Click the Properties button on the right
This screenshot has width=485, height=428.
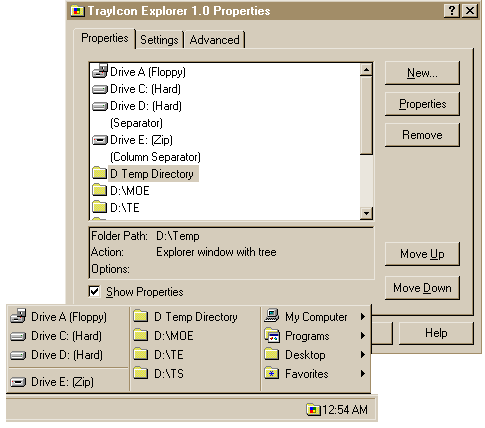click(x=422, y=104)
